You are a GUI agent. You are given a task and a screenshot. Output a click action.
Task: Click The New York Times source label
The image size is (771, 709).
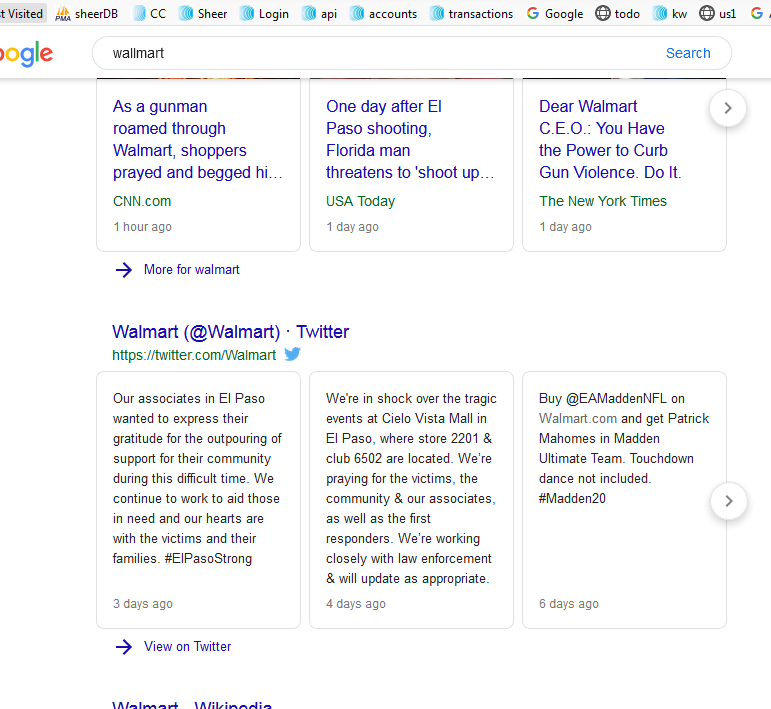point(603,201)
